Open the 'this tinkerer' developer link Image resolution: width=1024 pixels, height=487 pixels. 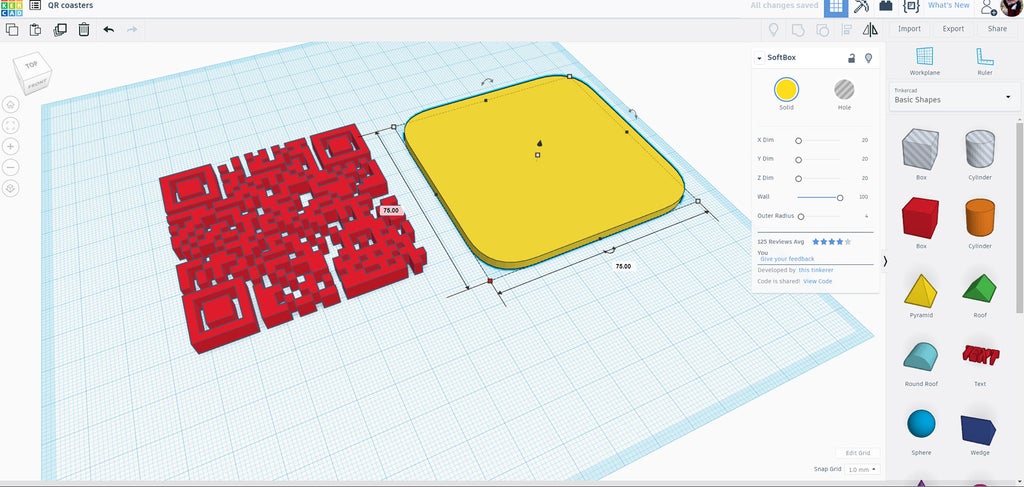click(x=816, y=270)
